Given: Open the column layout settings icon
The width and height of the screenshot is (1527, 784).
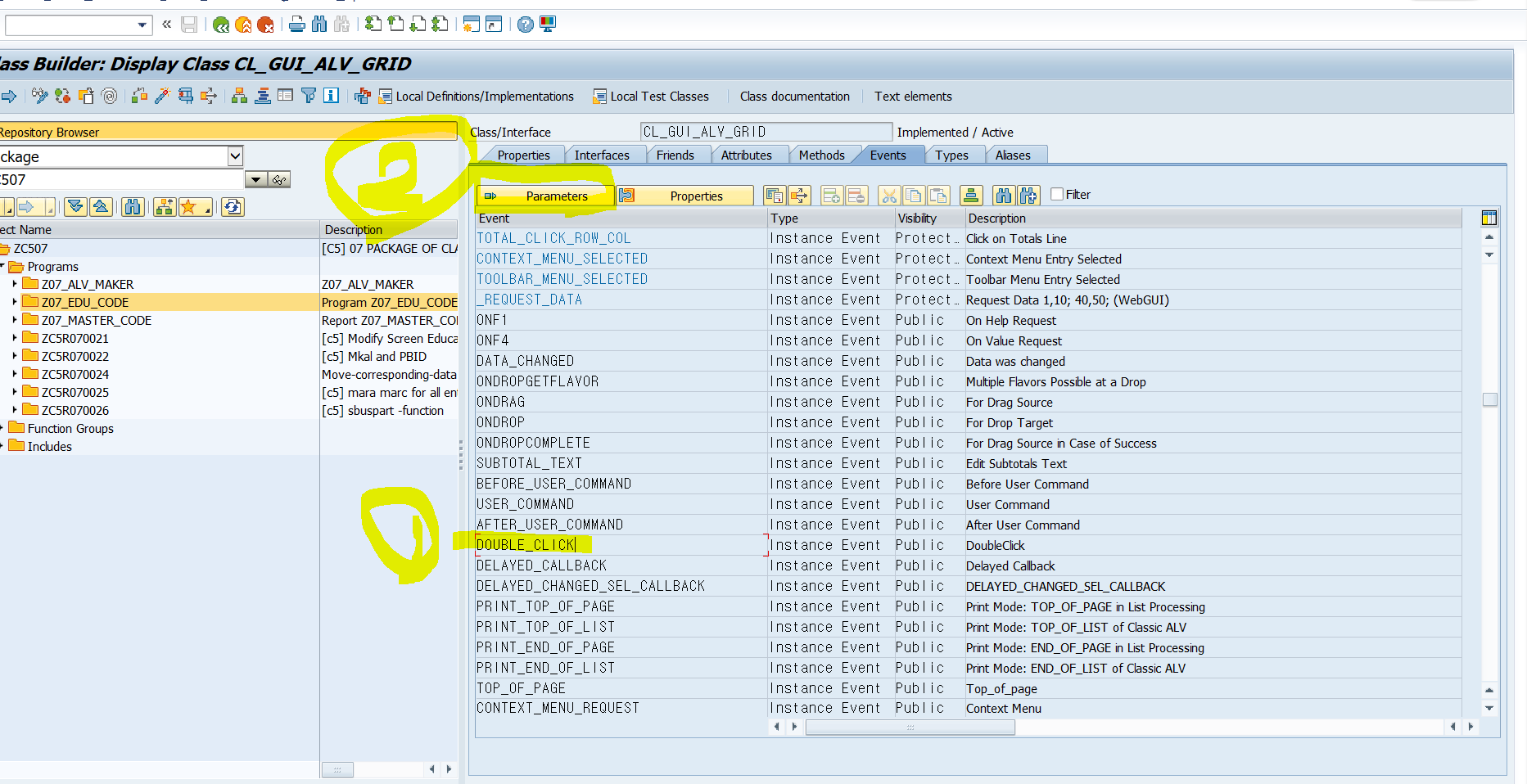Looking at the screenshot, I should pos(1489,218).
